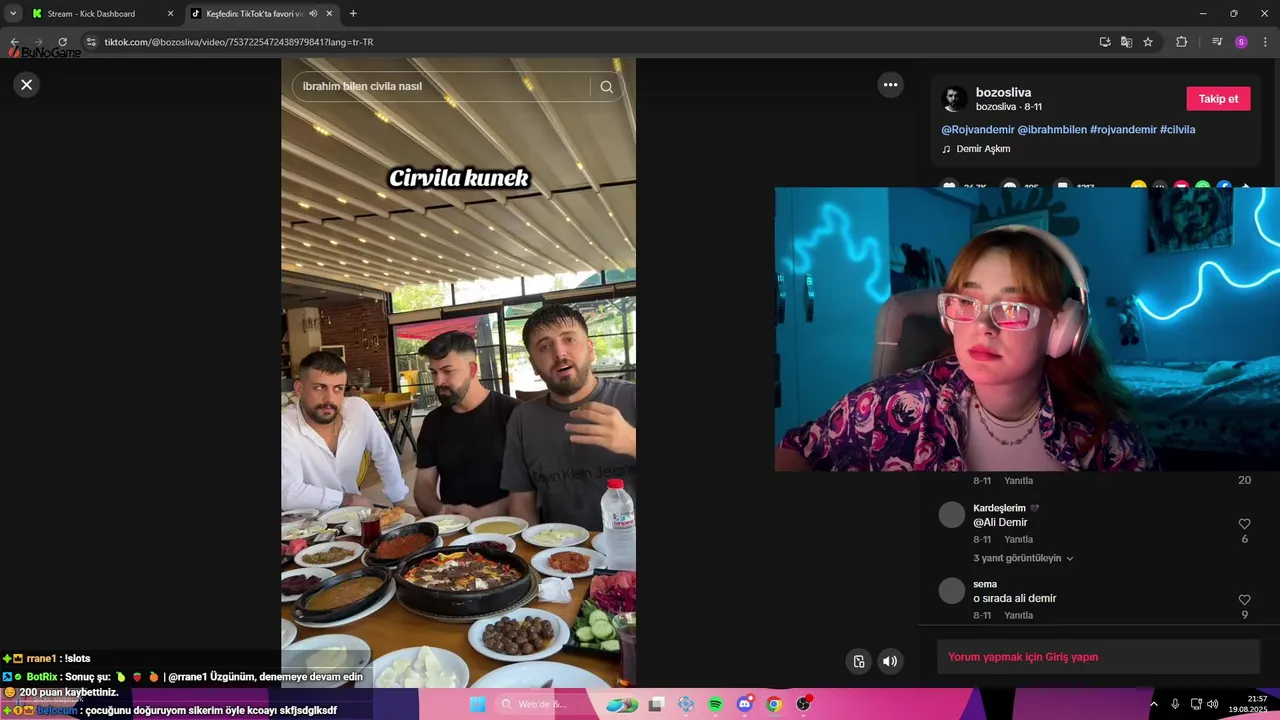Go back in browser history
Viewport: 1280px width, 720px height.
tap(14, 42)
